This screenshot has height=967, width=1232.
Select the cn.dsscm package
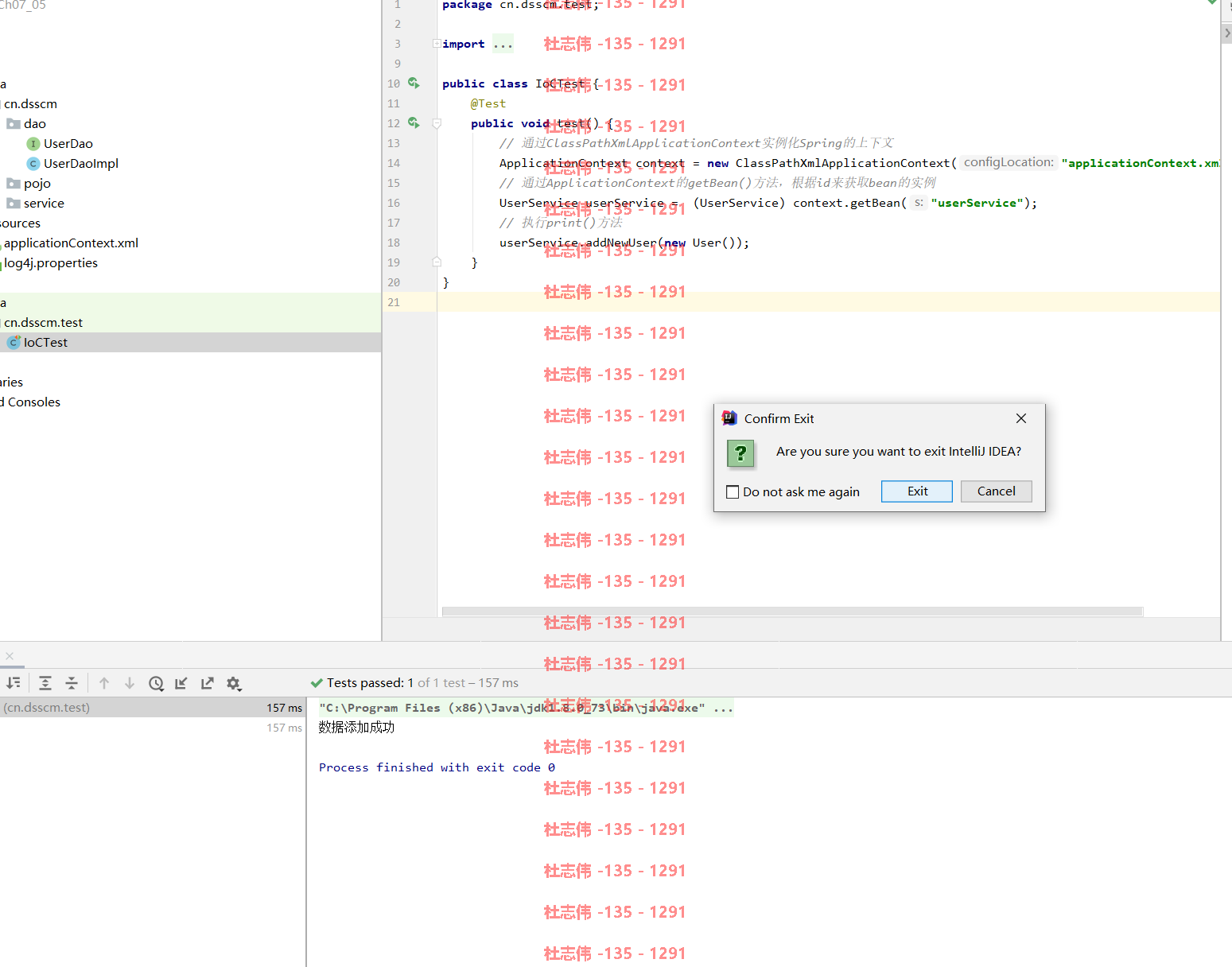click(x=30, y=104)
